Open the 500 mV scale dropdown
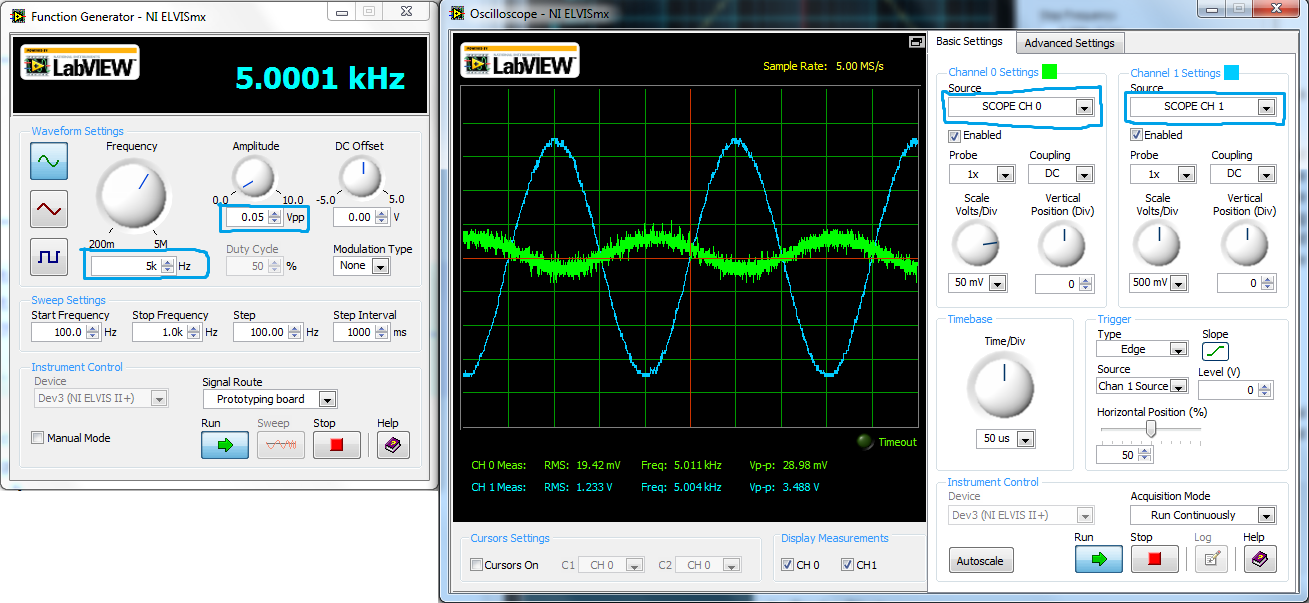Screen dimensions: 1309x603 [1179, 284]
